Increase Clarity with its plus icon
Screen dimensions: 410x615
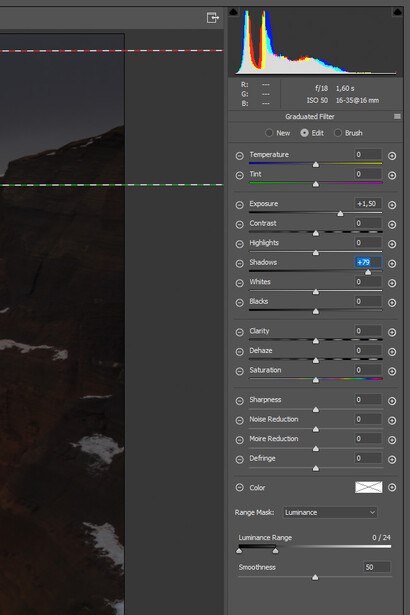[392, 332]
